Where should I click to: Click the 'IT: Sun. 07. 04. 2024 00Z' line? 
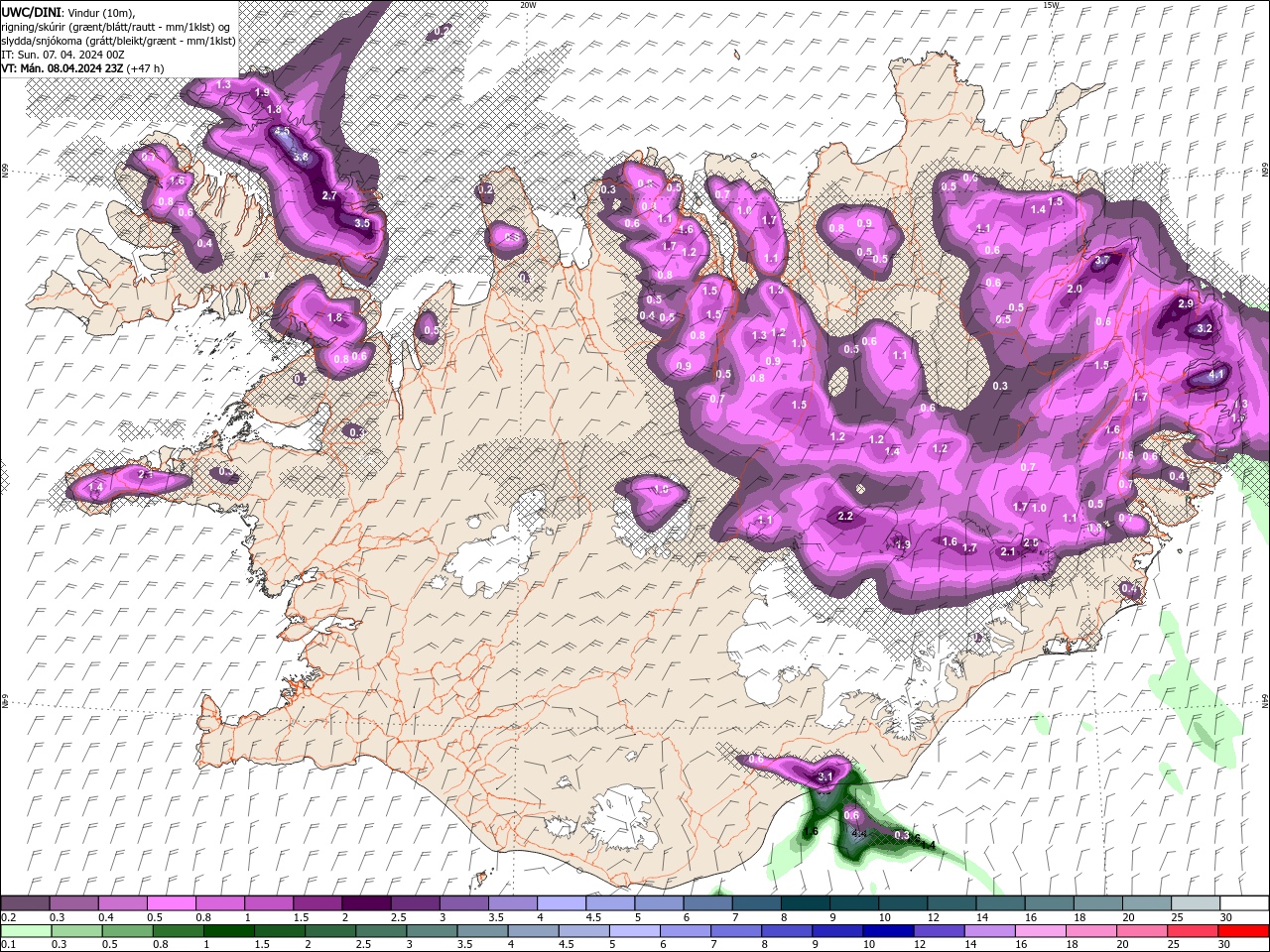pos(63,54)
